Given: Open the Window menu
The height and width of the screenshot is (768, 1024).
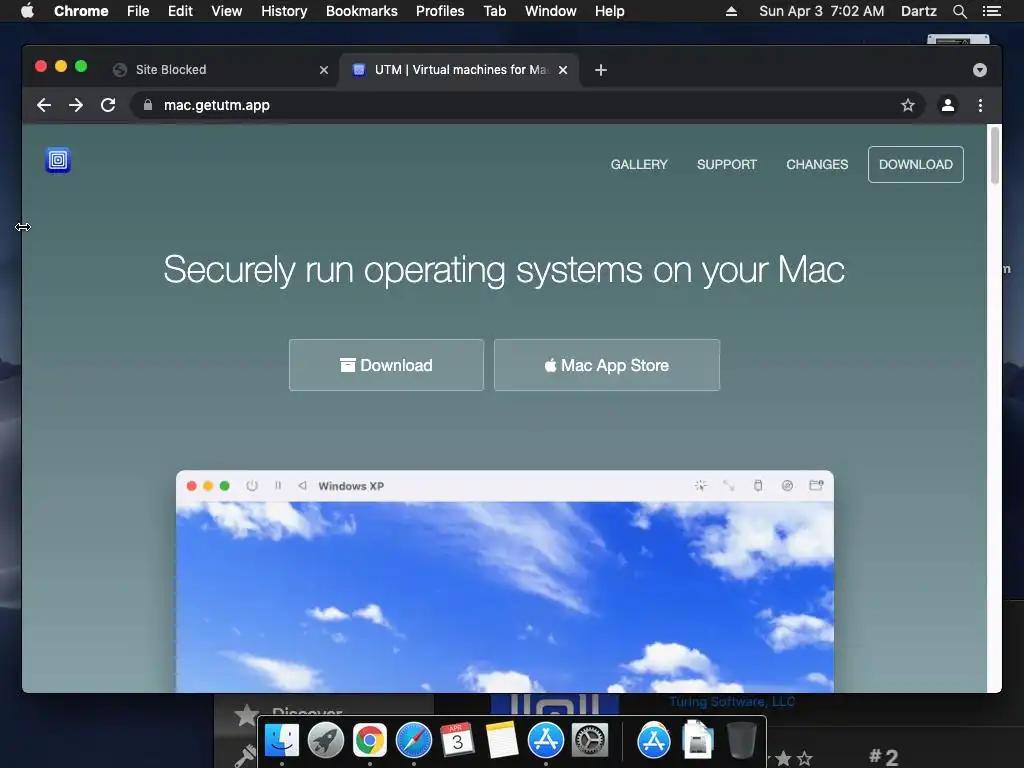Looking at the screenshot, I should pos(551,11).
